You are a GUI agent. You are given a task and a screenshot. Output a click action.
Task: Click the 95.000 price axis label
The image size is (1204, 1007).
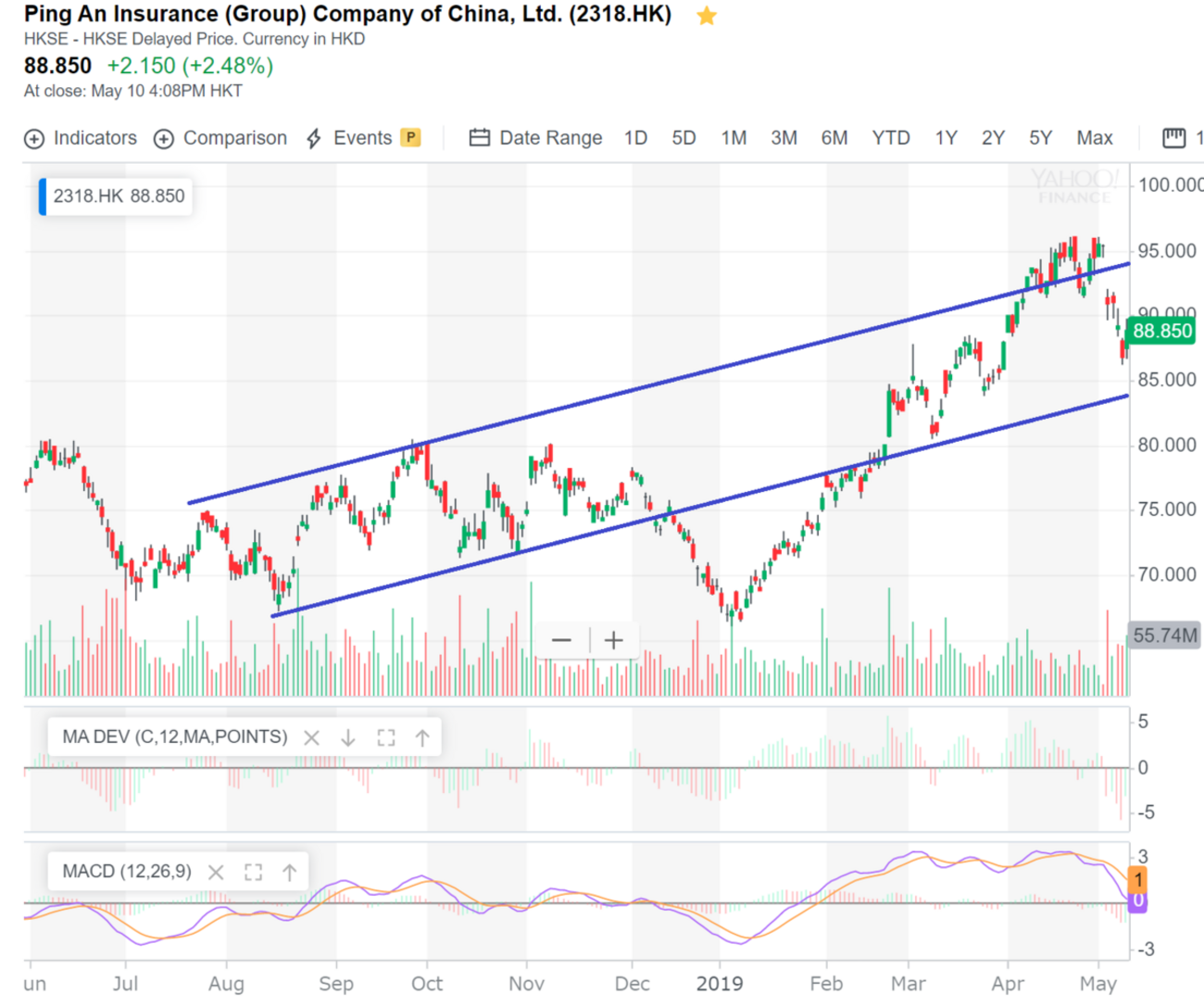(1167, 251)
